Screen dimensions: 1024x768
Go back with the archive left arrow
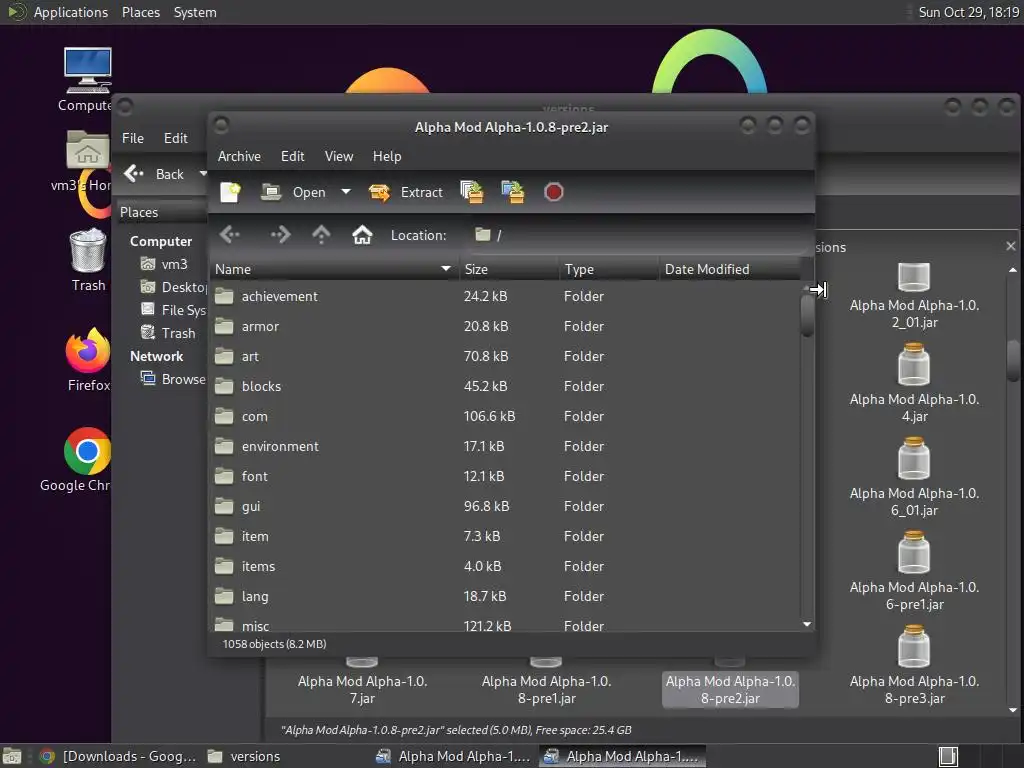pos(230,234)
